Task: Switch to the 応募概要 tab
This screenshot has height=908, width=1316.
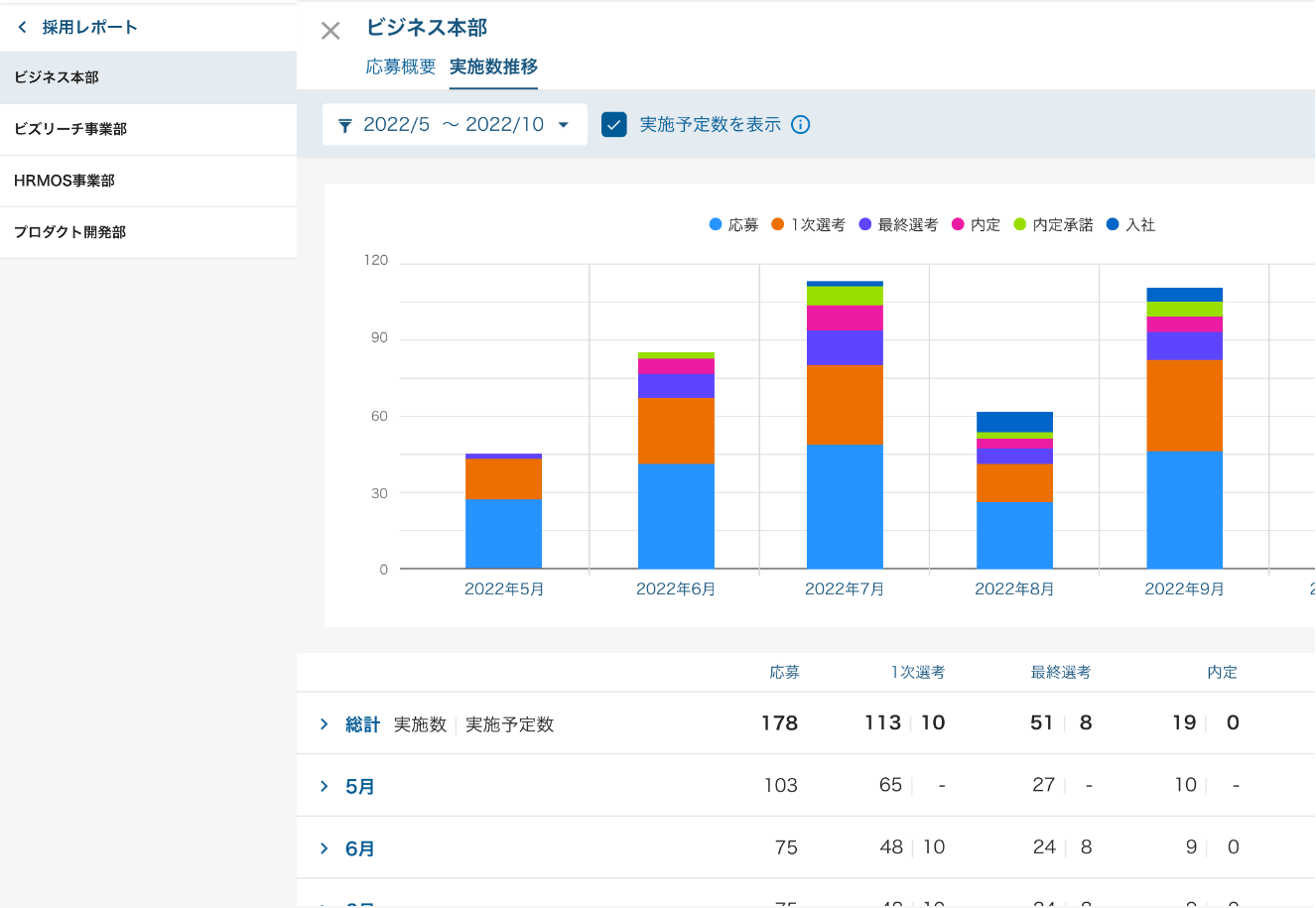Action: pyautogui.click(x=401, y=66)
